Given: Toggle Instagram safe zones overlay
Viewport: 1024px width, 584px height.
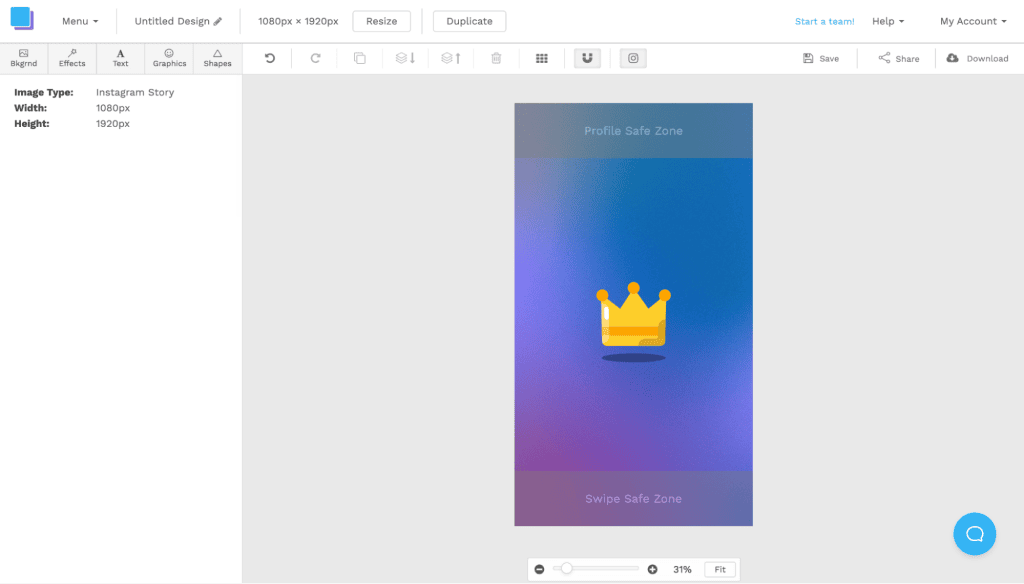Looking at the screenshot, I should [633, 58].
